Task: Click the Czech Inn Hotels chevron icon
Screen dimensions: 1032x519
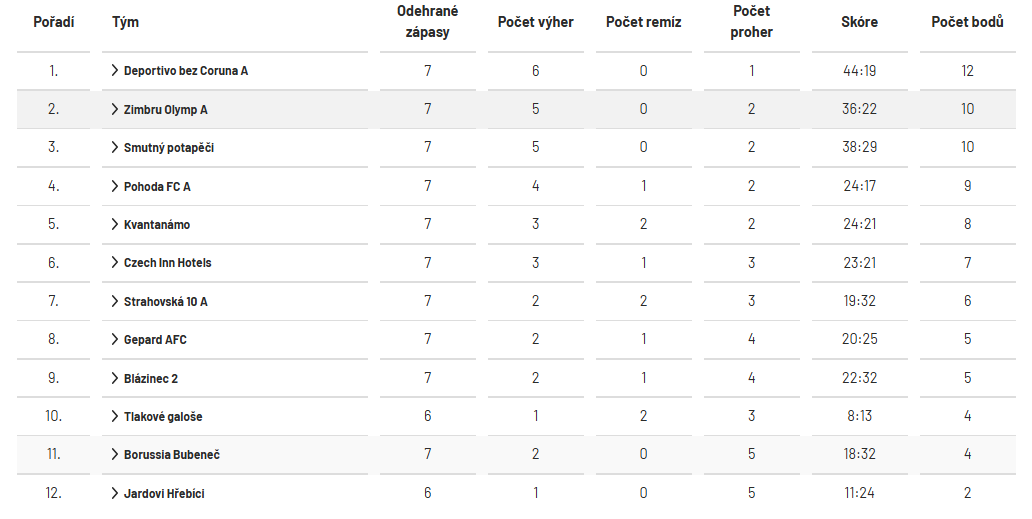Action: 115,262
